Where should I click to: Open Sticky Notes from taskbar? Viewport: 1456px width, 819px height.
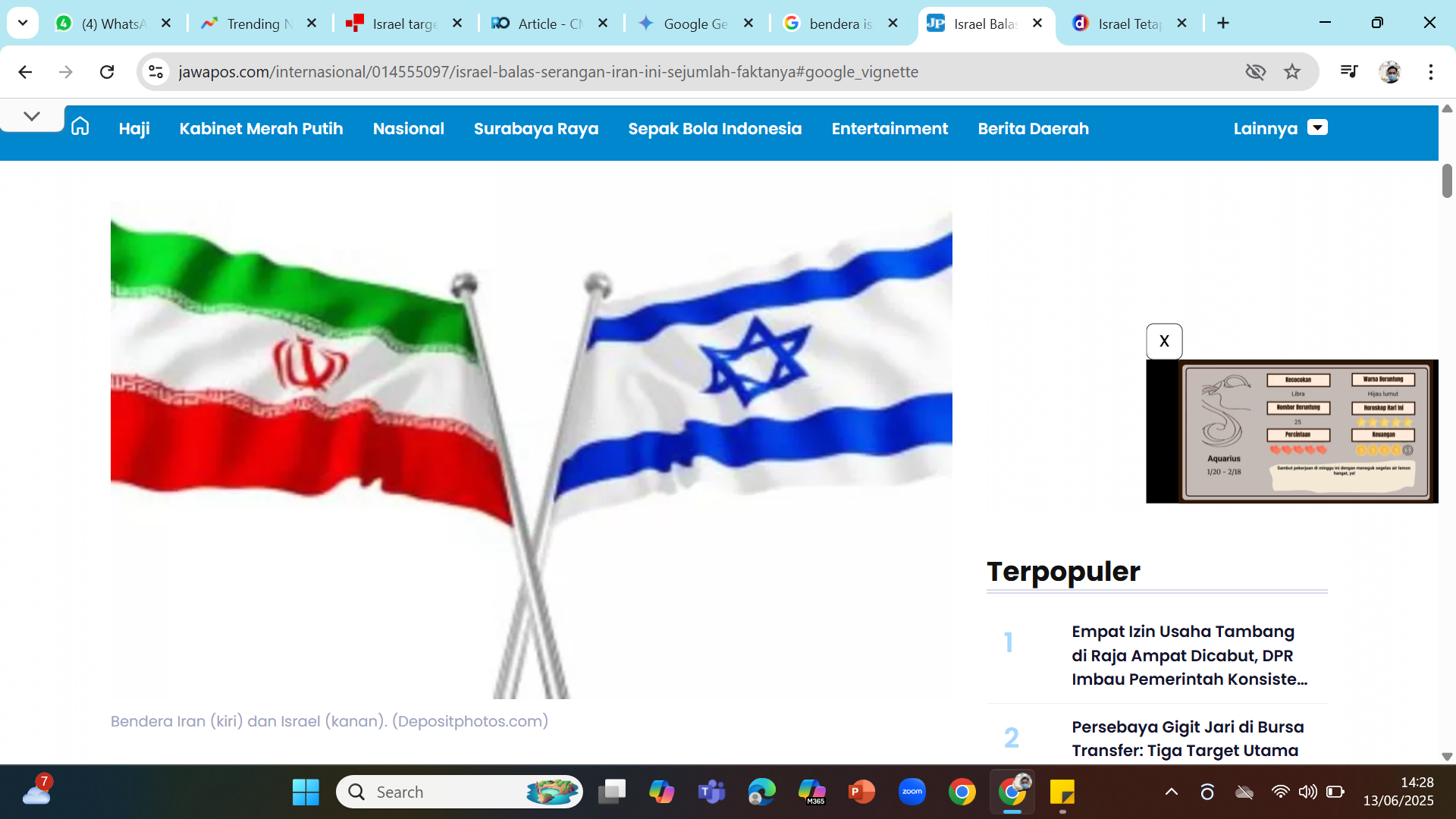click(1062, 792)
